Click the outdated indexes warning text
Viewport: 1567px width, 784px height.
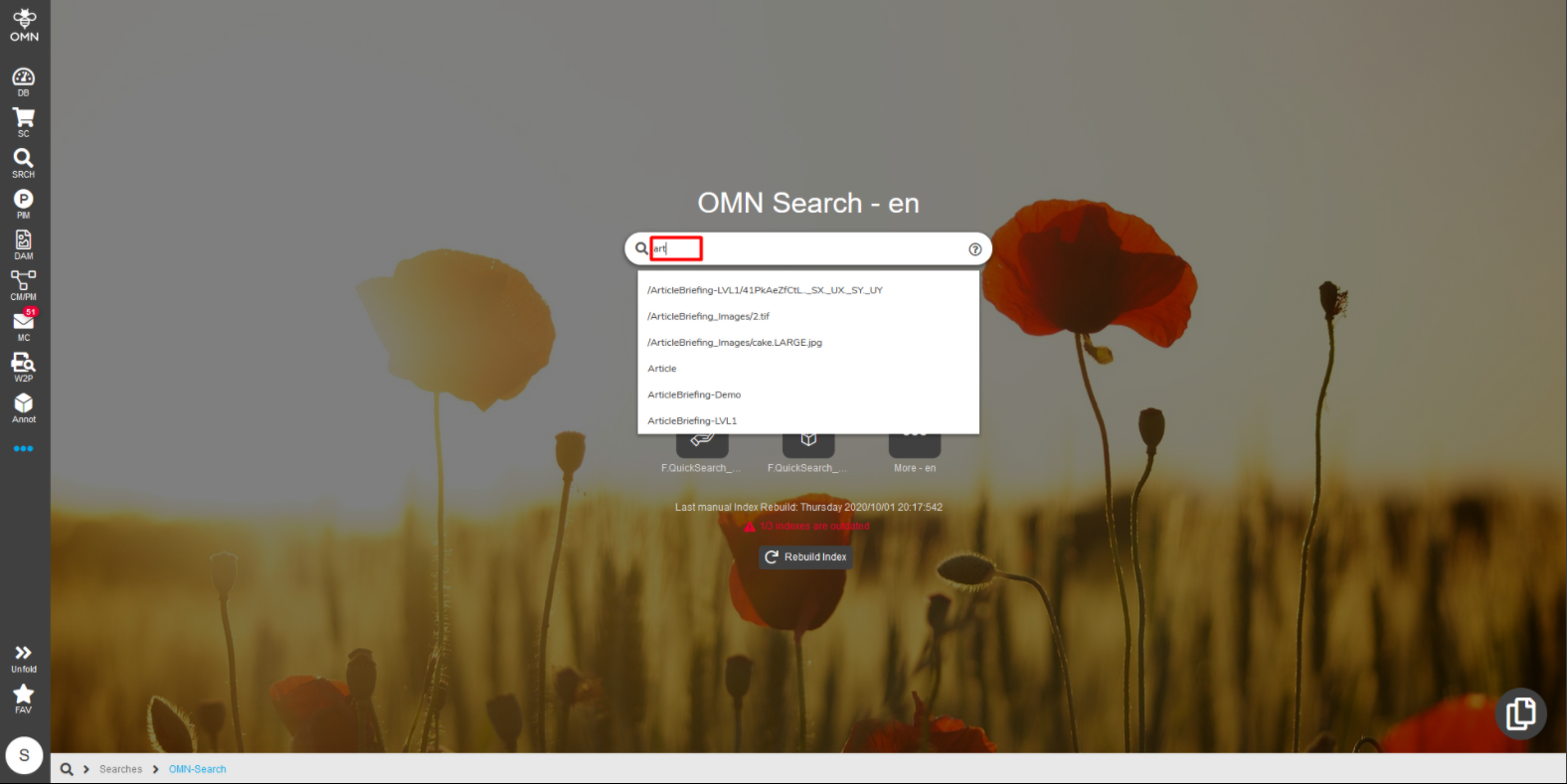point(814,527)
